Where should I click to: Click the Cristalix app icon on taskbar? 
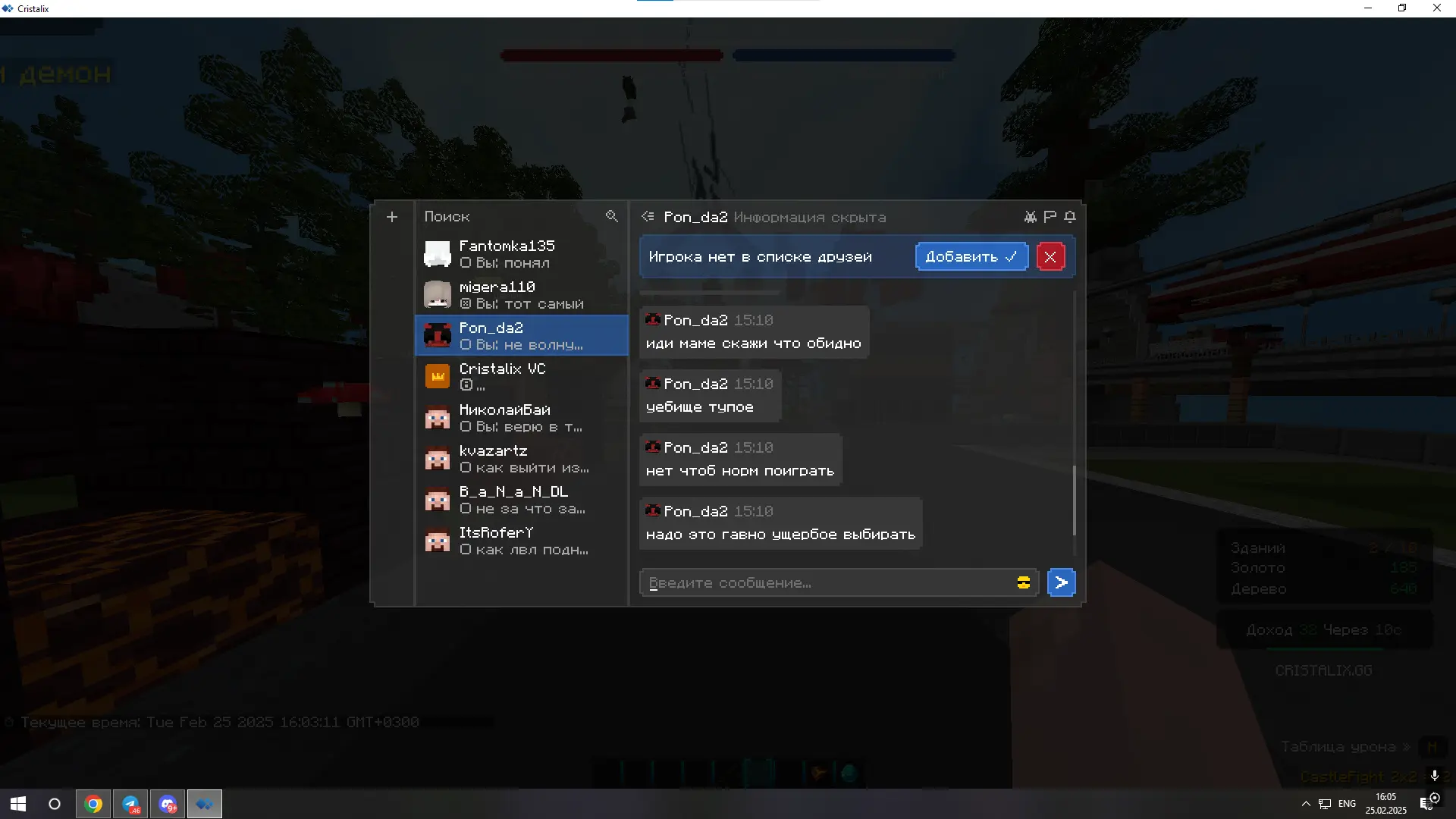point(205,804)
